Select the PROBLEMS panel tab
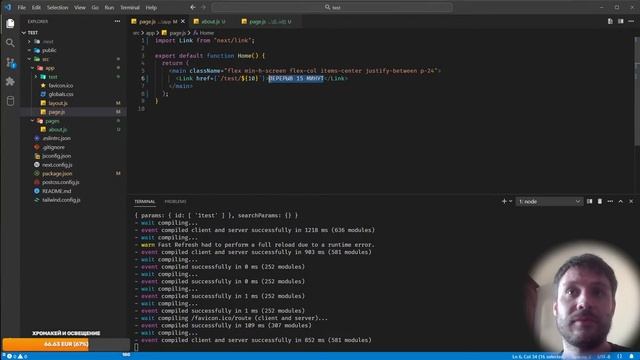The width and height of the screenshot is (640, 360). 175,201
